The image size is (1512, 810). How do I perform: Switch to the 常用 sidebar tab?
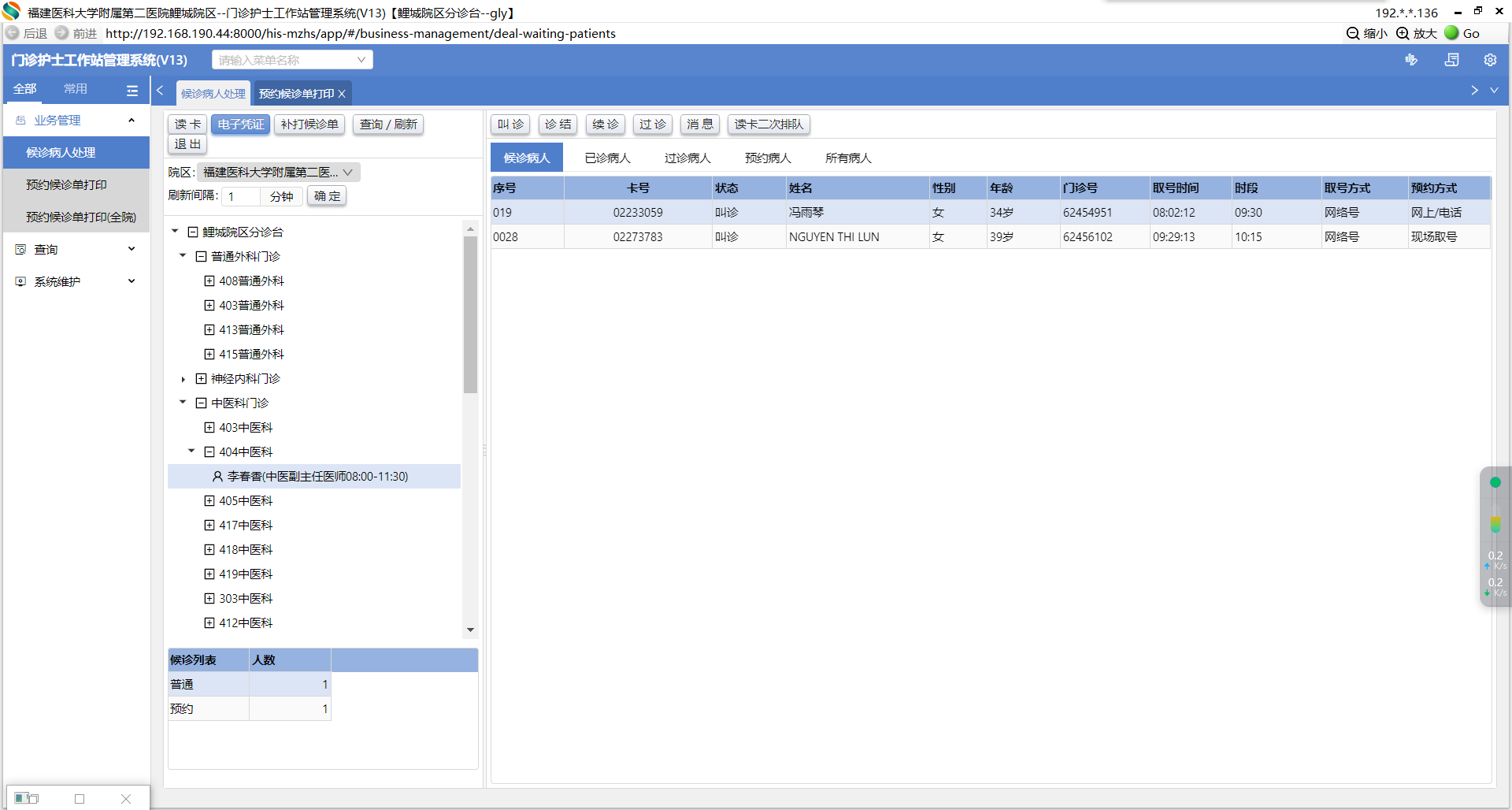(76, 89)
